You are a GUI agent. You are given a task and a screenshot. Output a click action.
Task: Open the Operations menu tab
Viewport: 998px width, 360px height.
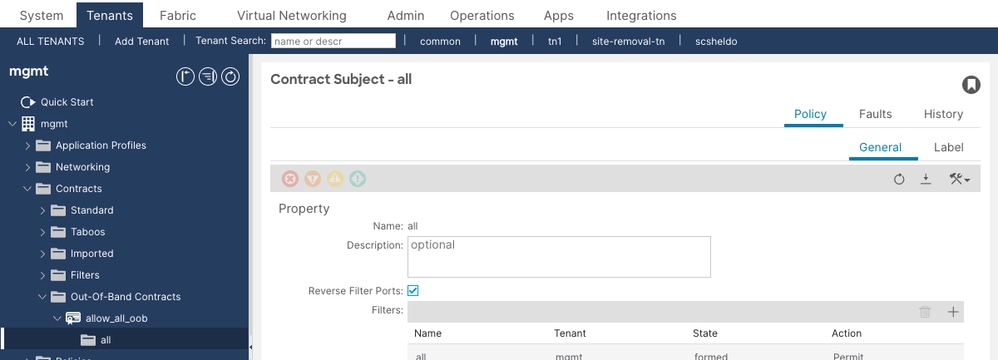click(x=482, y=15)
